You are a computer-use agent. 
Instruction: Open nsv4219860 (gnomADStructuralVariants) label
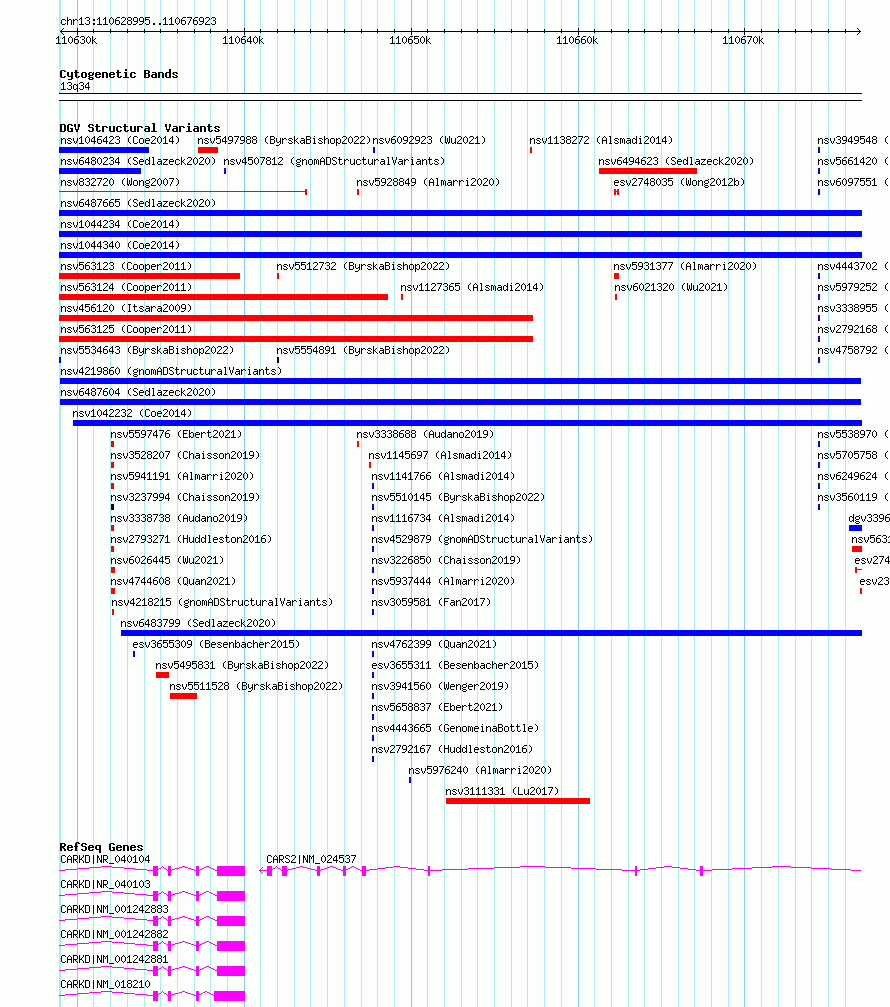pos(171,371)
